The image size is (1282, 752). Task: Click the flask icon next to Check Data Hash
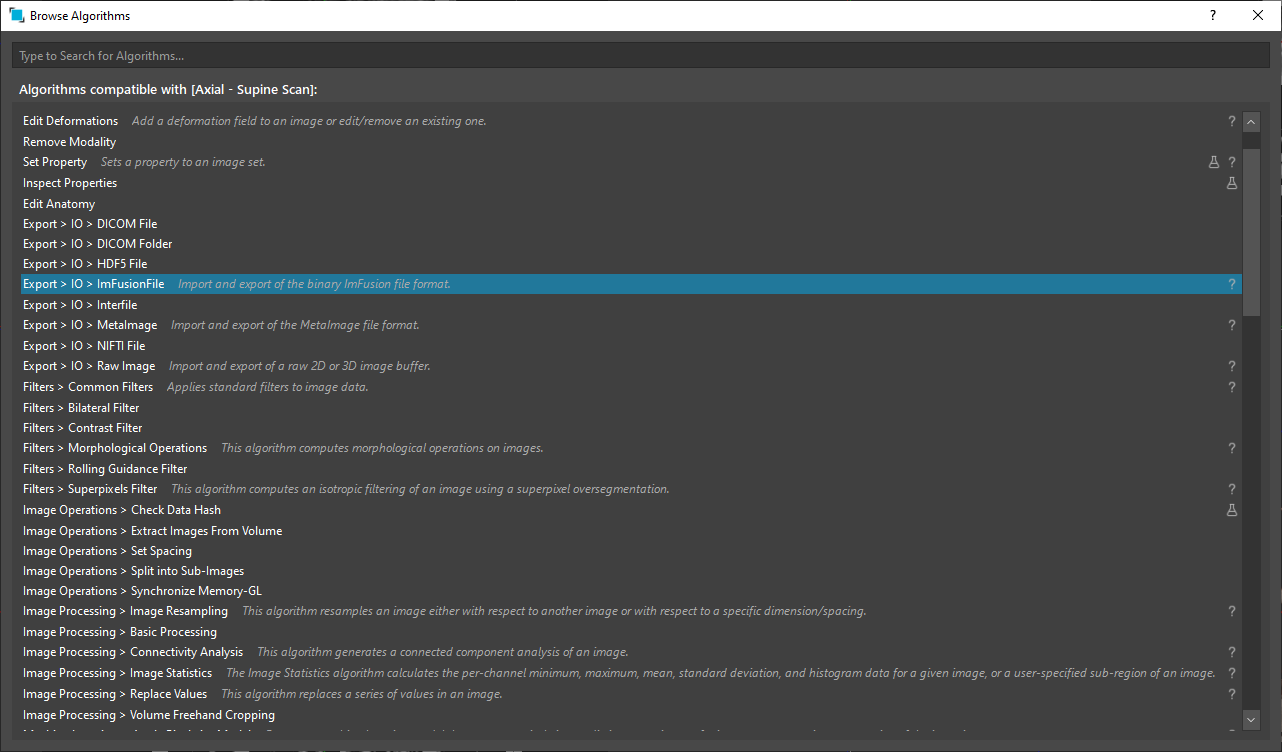(x=1232, y=510)
